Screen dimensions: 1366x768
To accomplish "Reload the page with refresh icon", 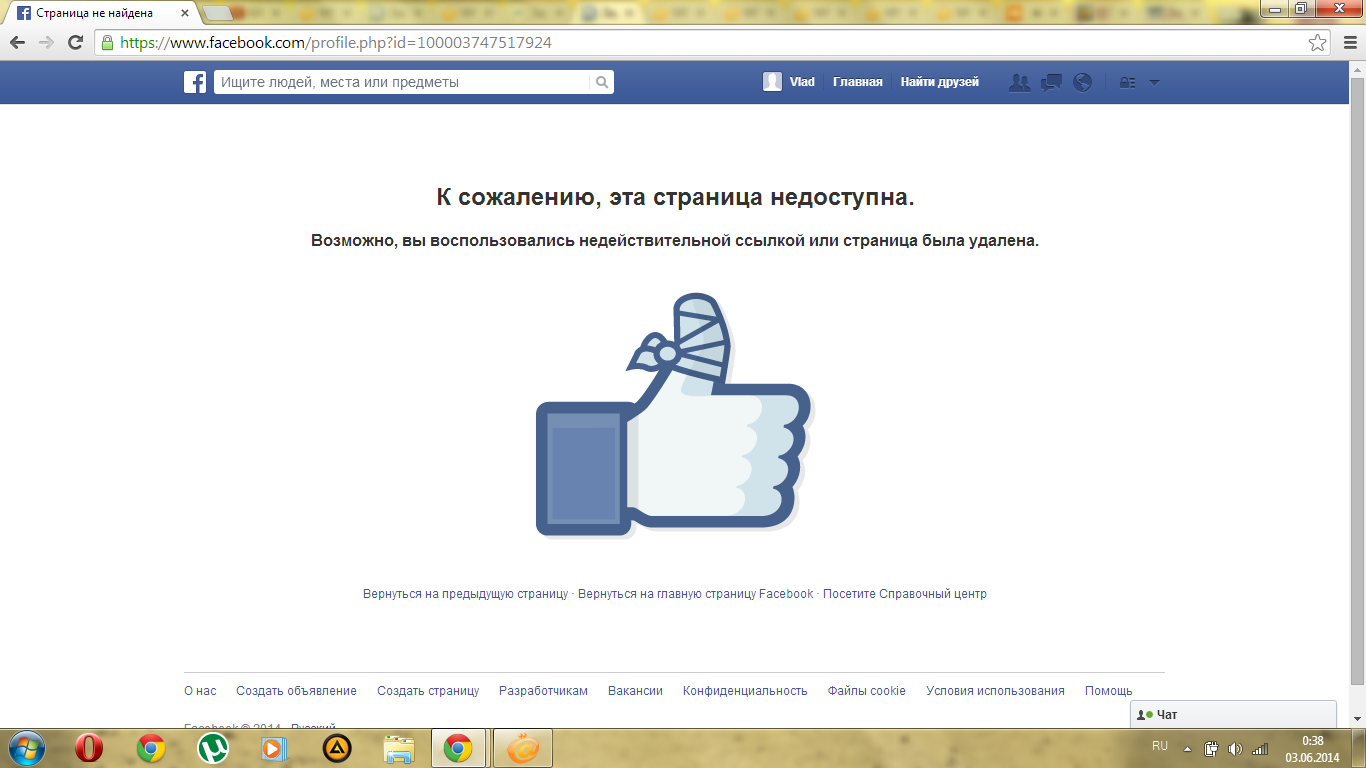I will tap(75, 42).
